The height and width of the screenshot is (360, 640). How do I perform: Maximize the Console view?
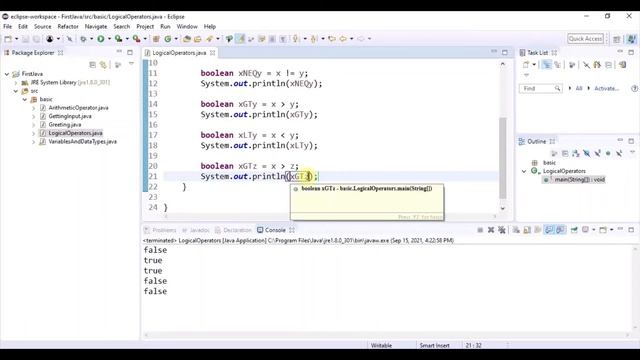pyautogui.click(x=631, y=230)
